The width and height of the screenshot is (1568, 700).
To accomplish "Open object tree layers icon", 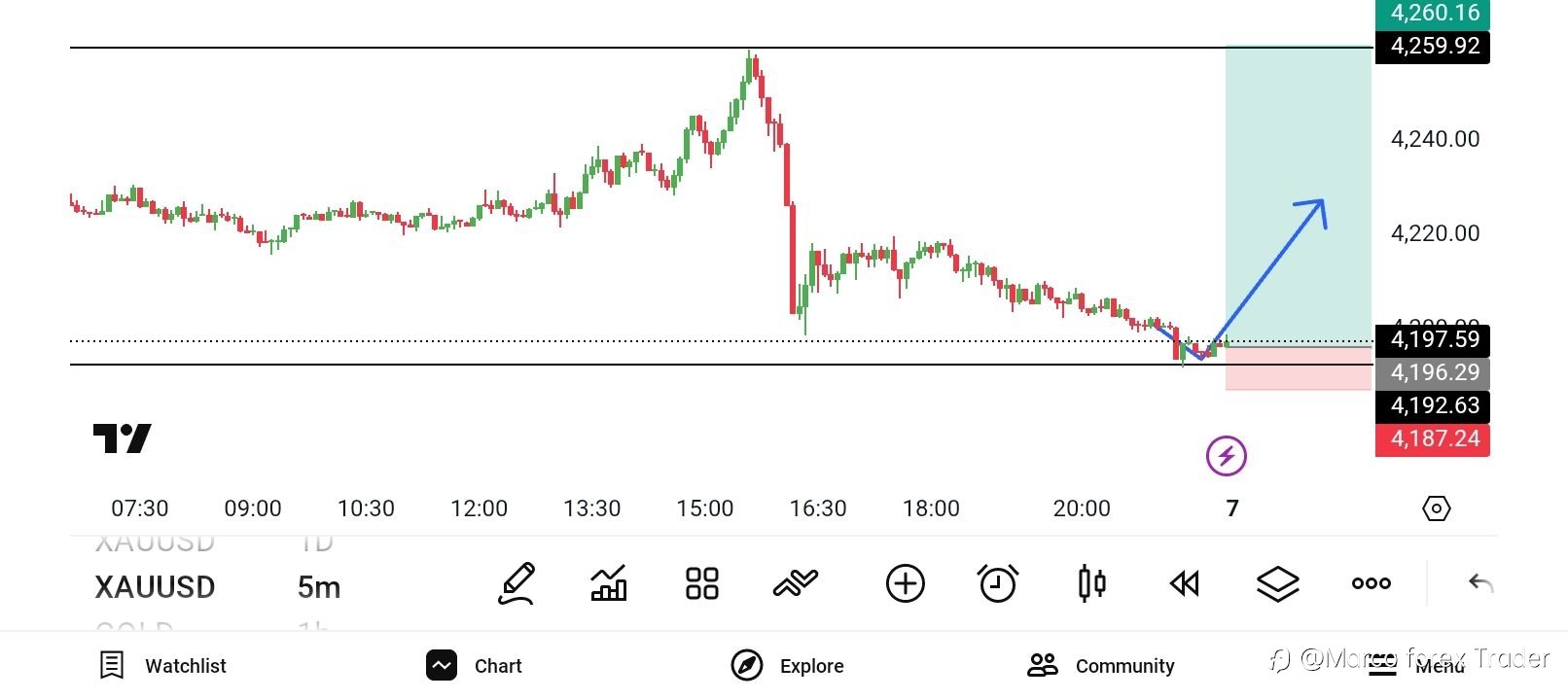I will pos(1277,583).
